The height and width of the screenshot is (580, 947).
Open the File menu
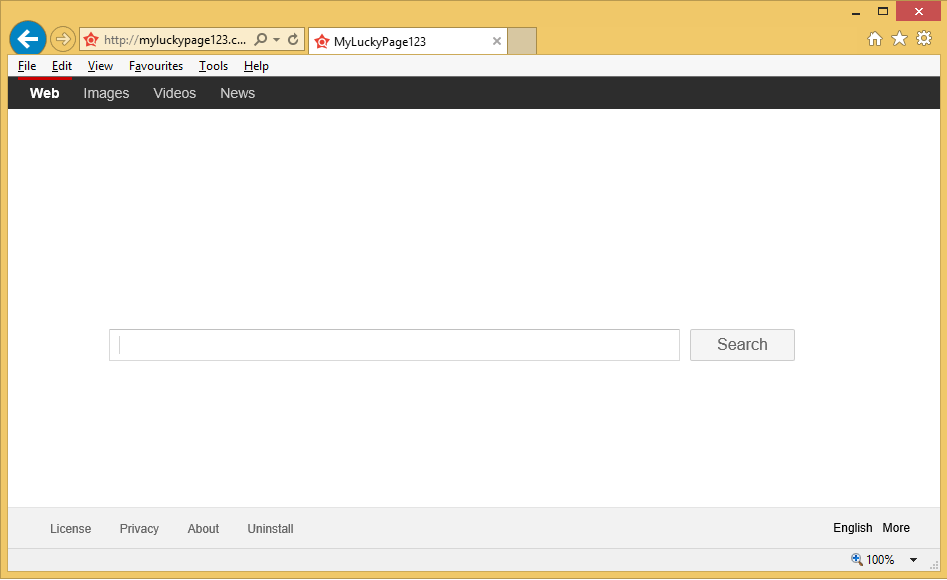tap(27, 66)
